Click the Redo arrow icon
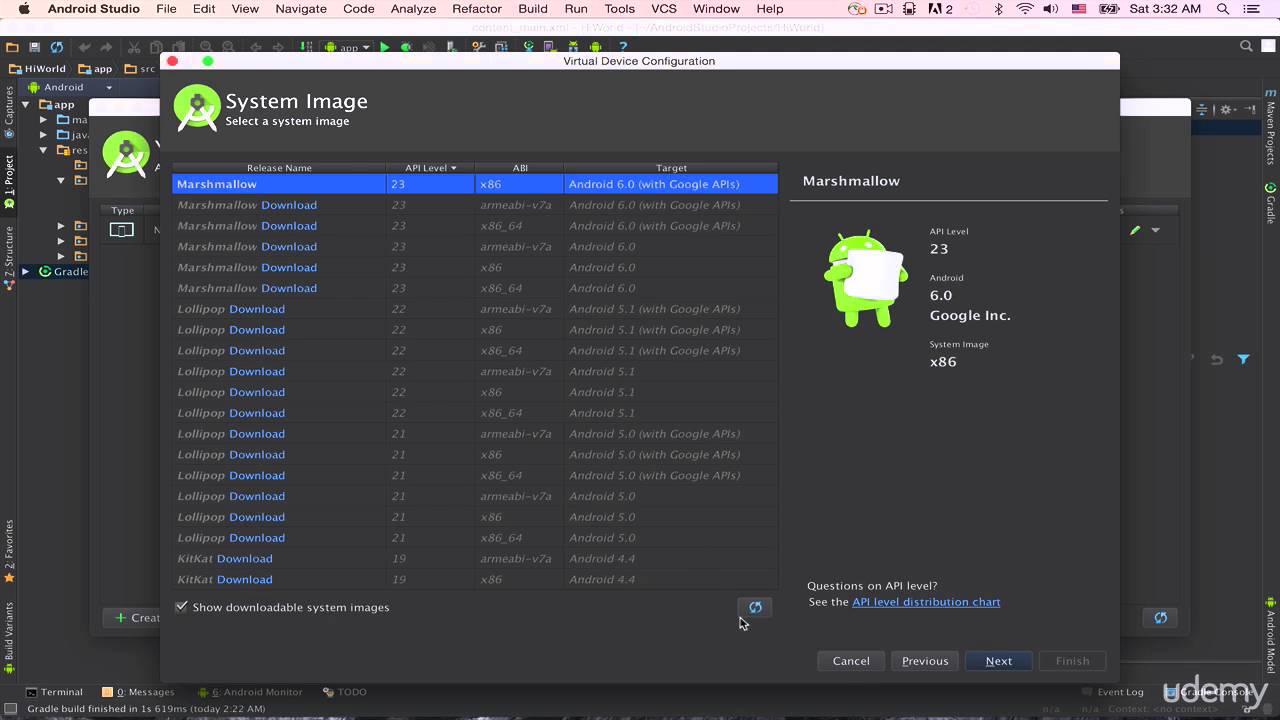 click(x=106, y=47)
